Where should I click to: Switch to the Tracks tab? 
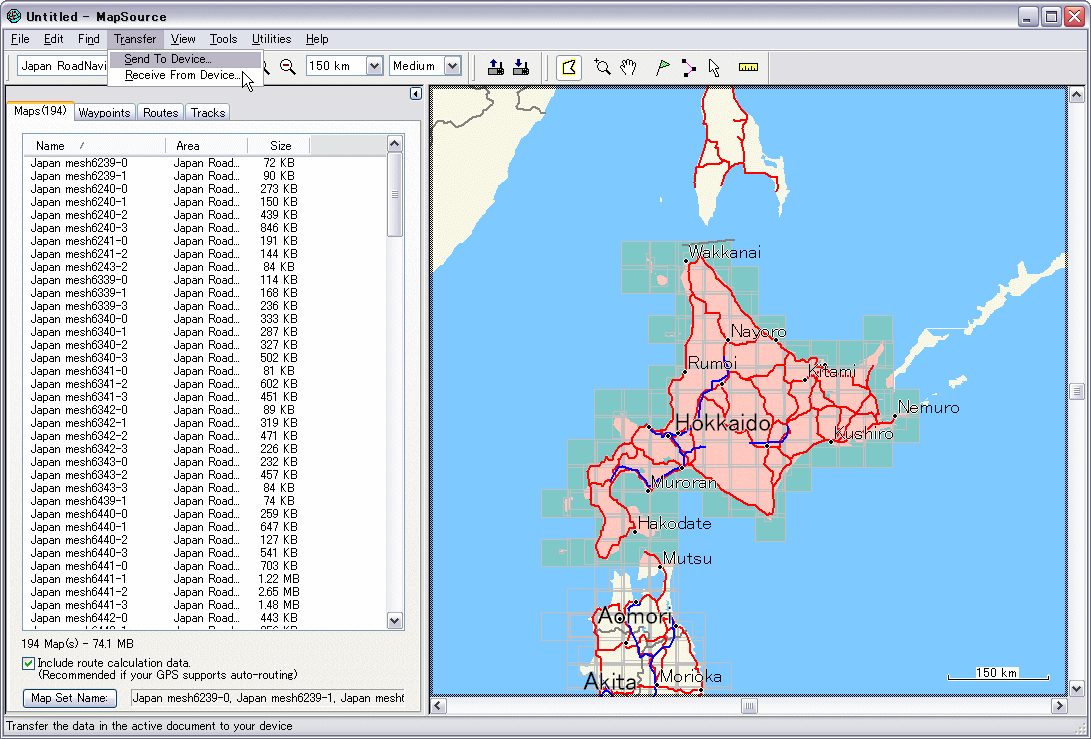(208, 113)
